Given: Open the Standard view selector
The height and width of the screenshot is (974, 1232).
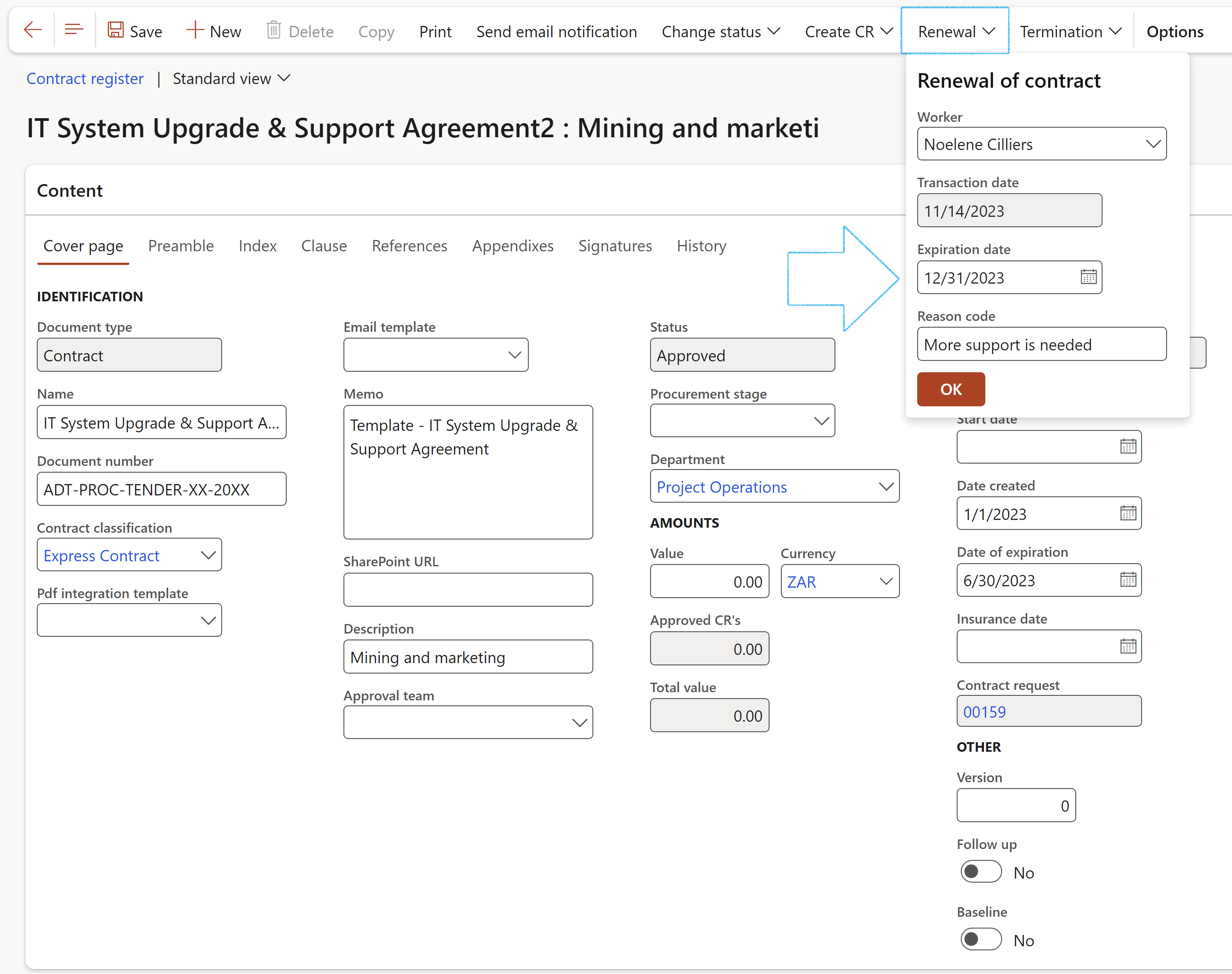Looking at the screenshot, I should click(x=231, y=78).
